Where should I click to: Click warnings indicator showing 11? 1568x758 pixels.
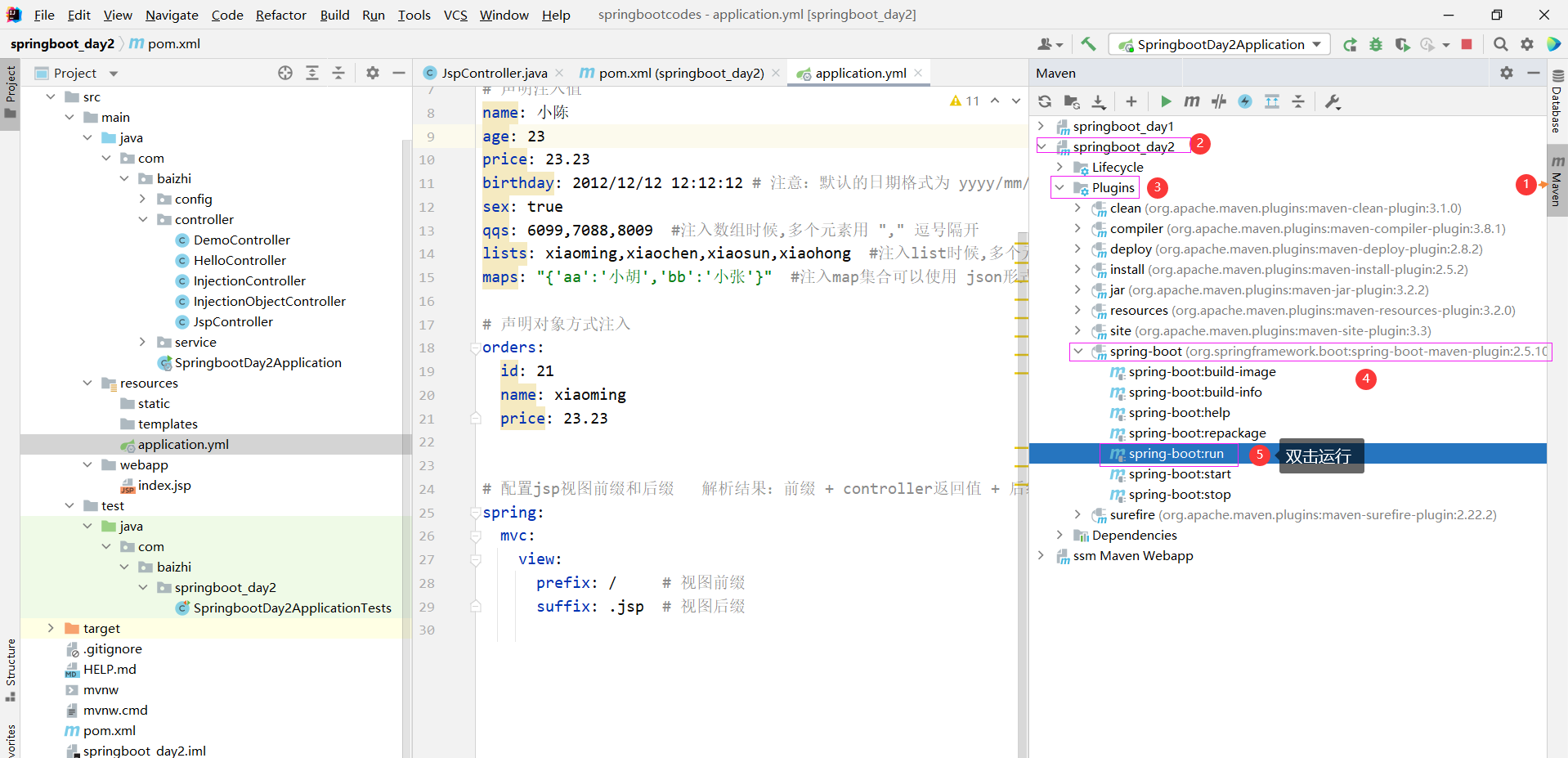965,101
